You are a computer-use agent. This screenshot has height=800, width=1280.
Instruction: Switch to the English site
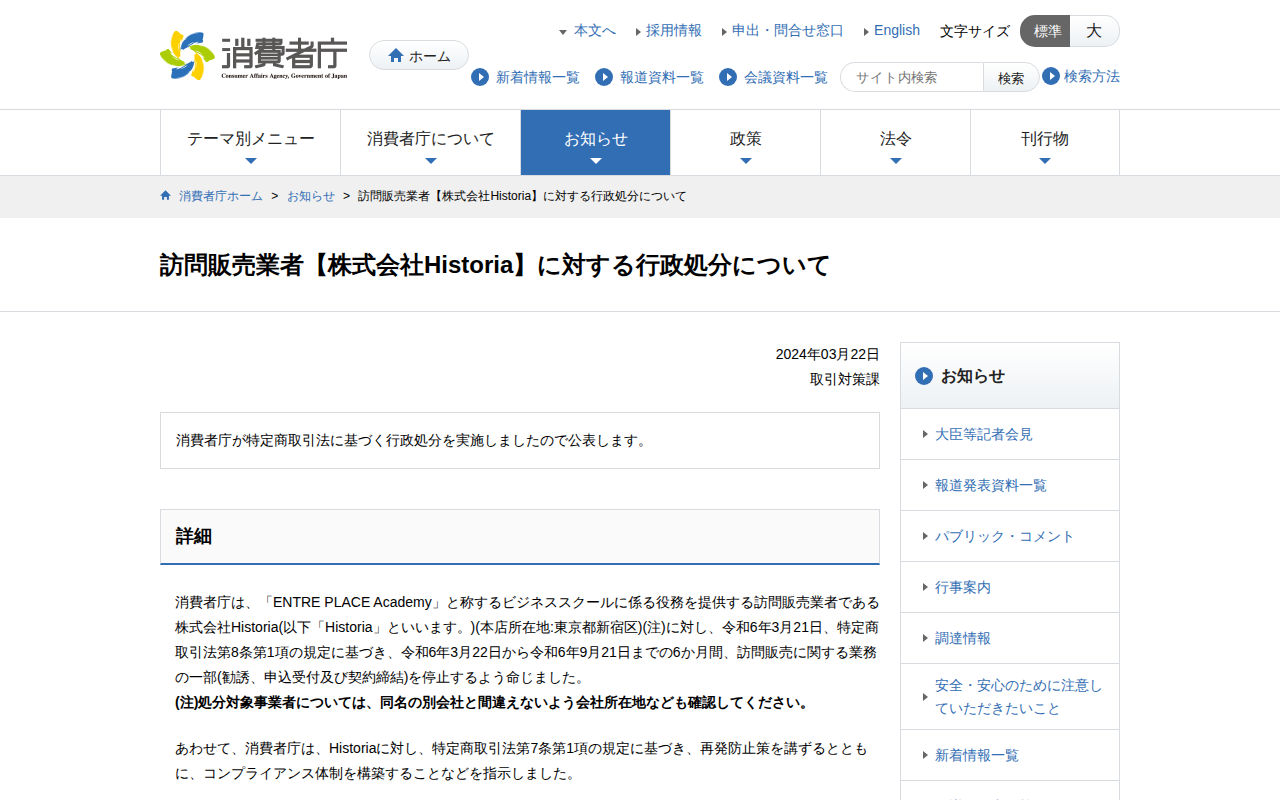point(897,30)
